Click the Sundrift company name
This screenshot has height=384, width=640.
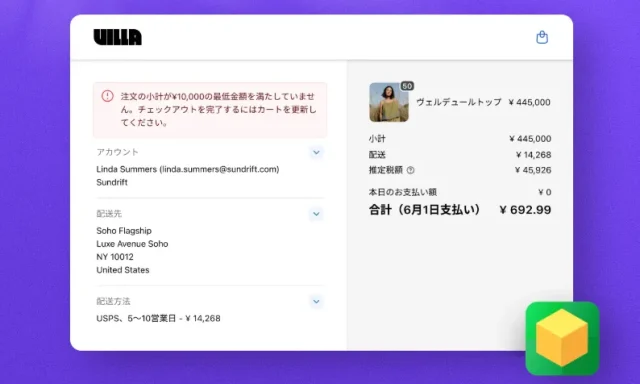(112, 182)
